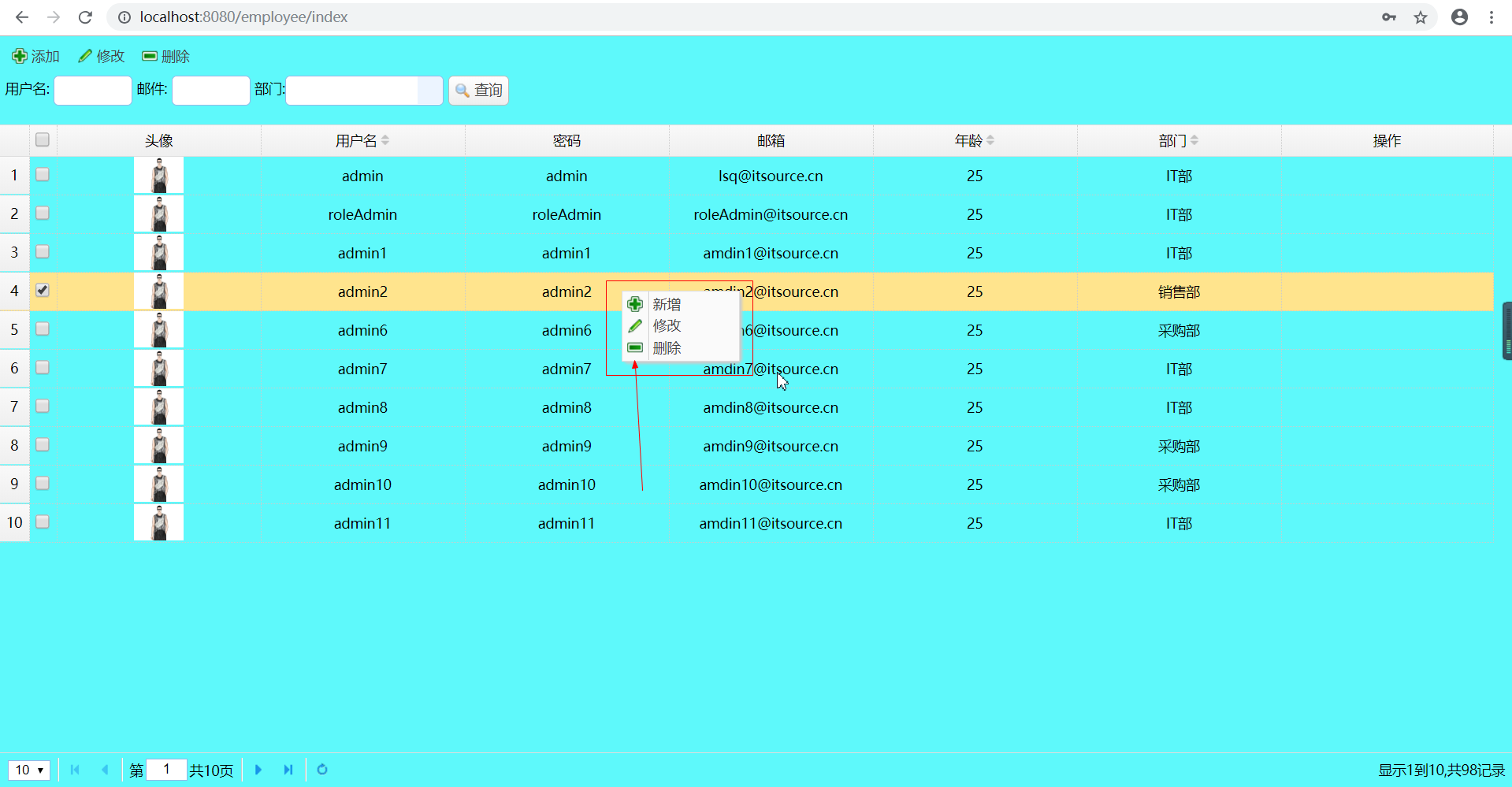Open the Chrome three-dot menu
Viewport: 1512px width, 787px height.
(x=1492, y=17)
